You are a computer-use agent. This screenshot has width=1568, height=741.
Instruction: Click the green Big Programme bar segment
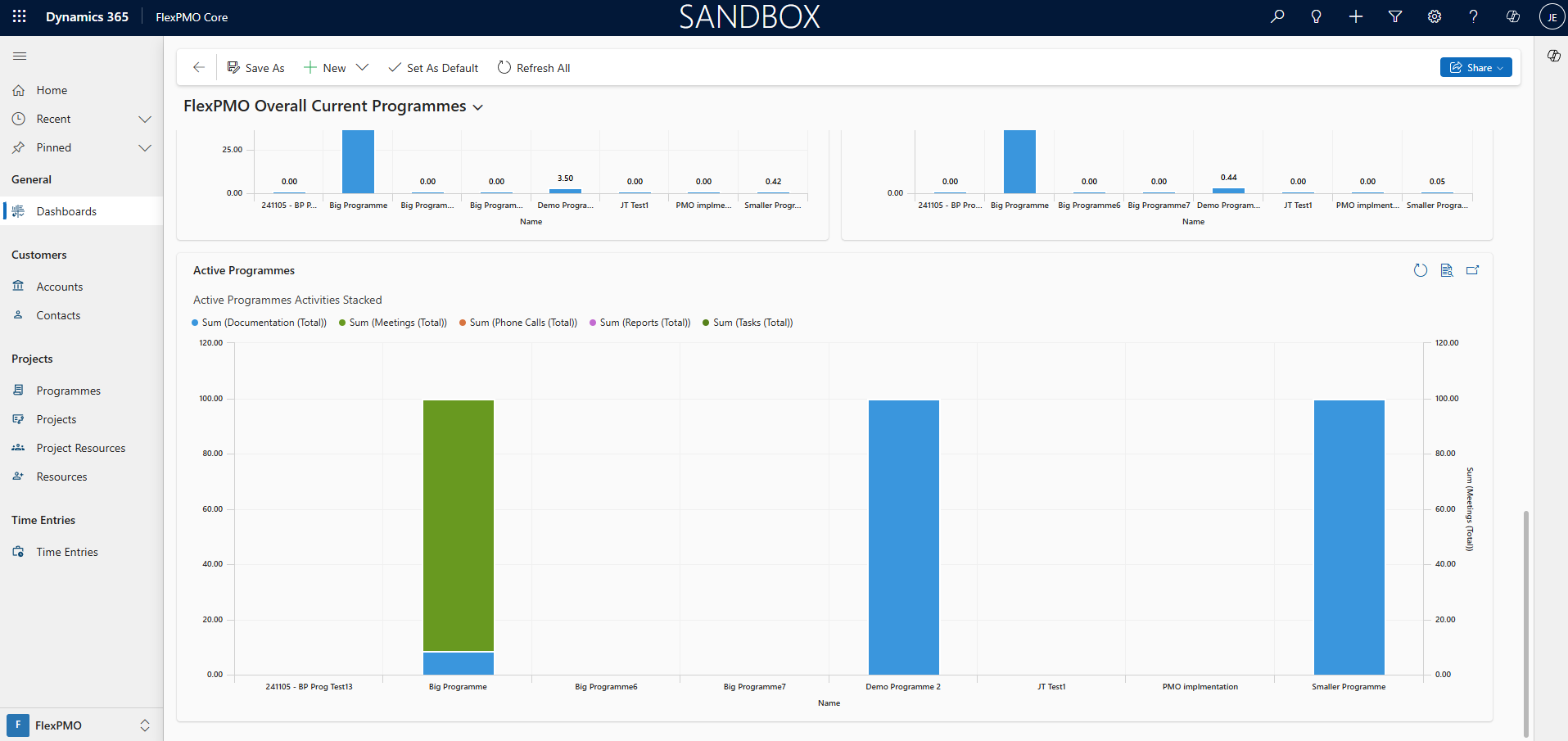coord(459,524)
